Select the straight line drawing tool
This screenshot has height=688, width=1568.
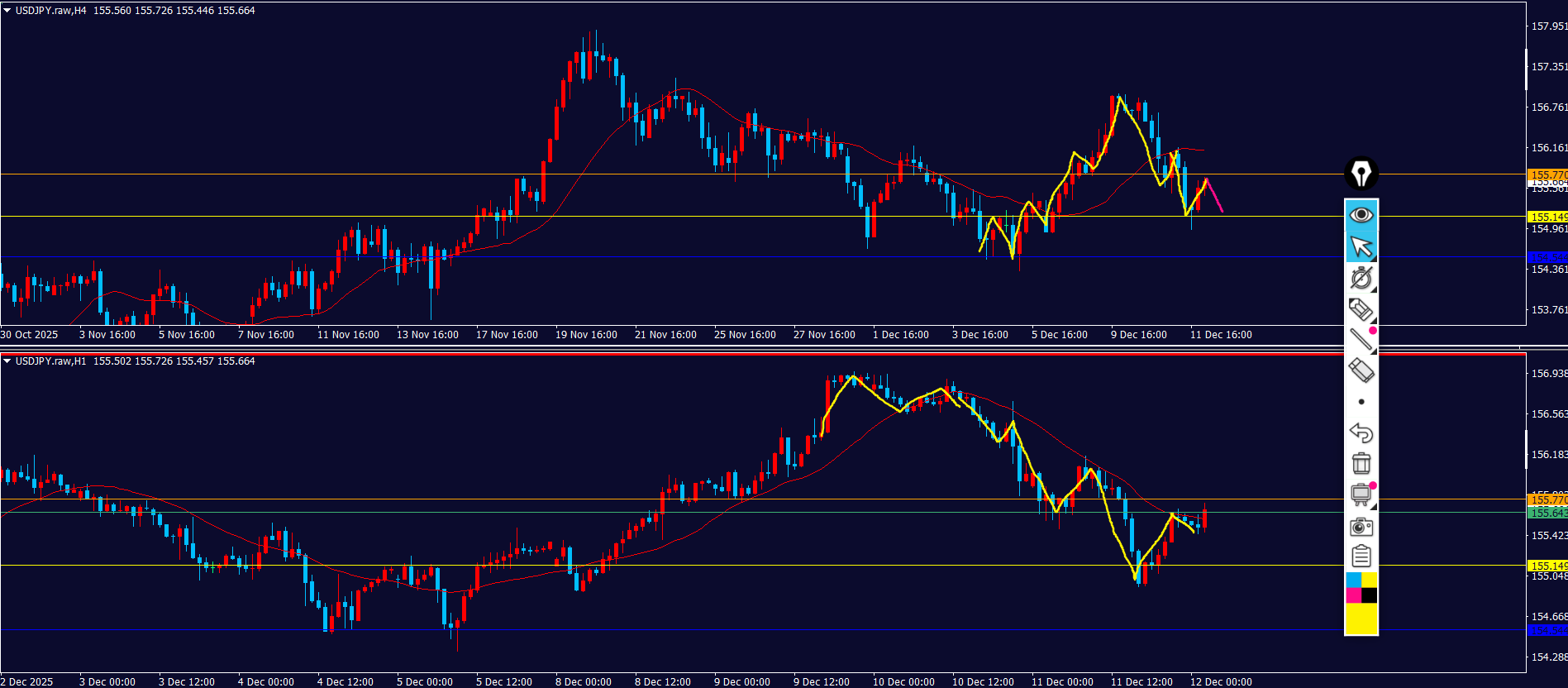tap(1361, 339)
